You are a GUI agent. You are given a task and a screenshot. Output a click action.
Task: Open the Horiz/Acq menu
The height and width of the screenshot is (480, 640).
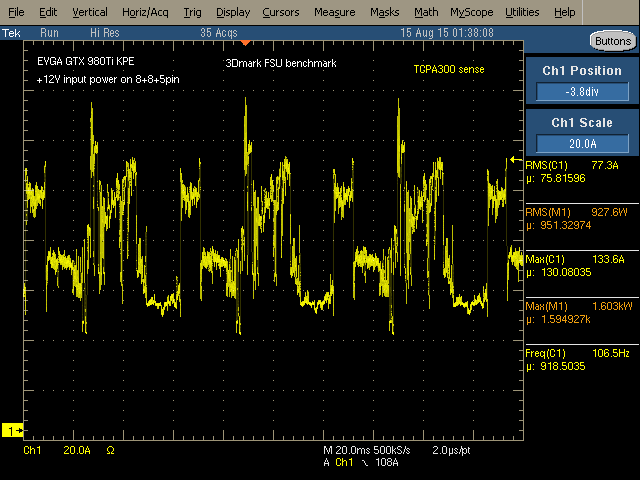145,13
